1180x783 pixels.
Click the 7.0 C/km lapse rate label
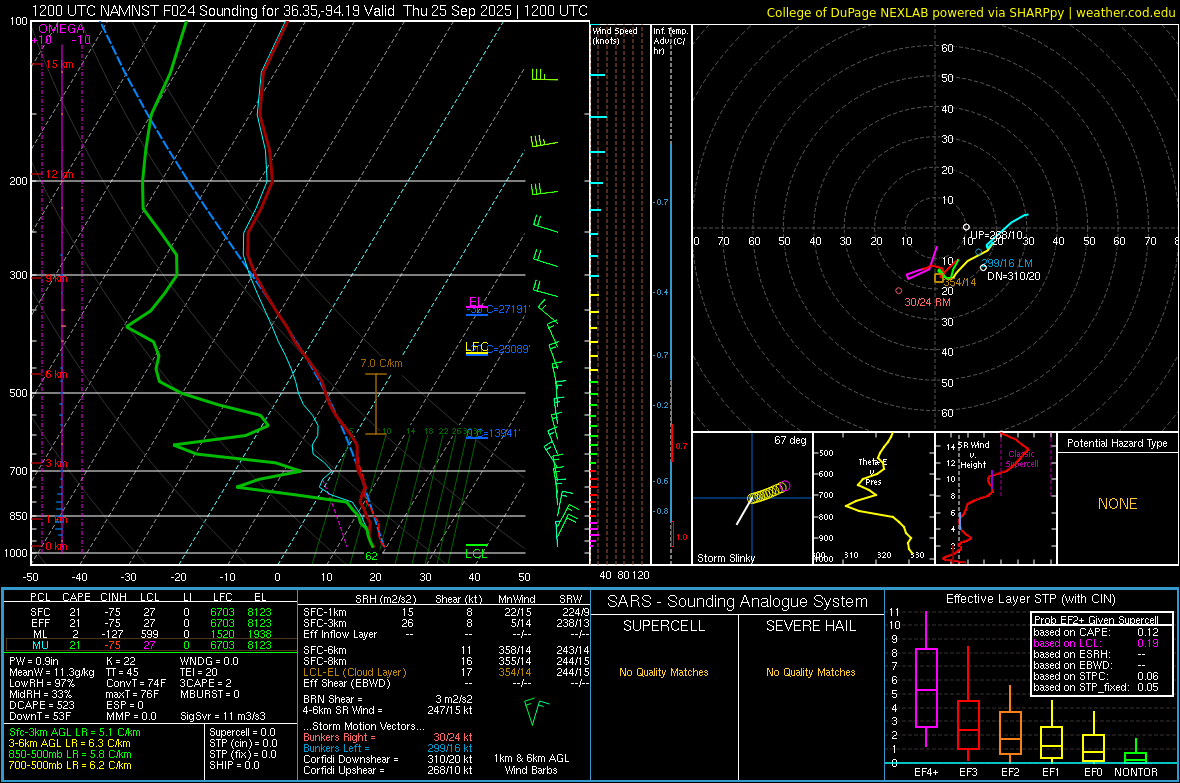click(x=382, y=364)
